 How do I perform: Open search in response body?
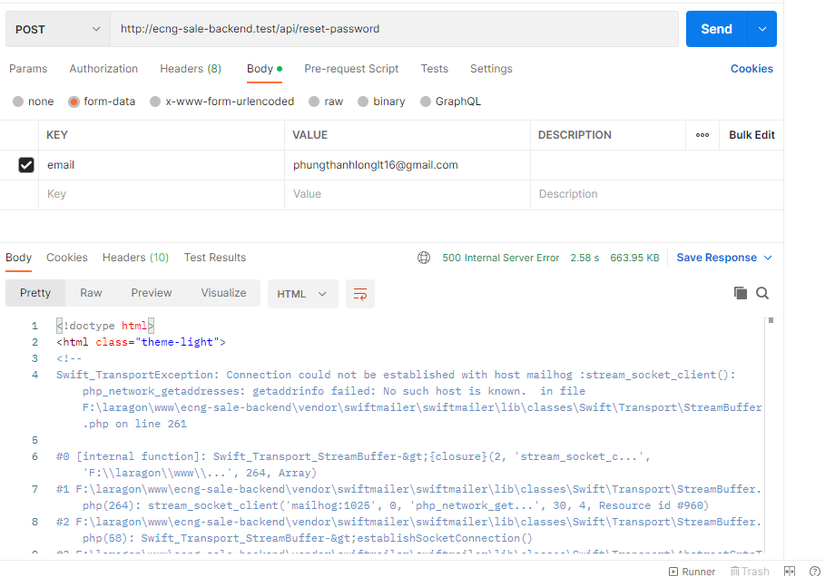[x=762, y=293]
